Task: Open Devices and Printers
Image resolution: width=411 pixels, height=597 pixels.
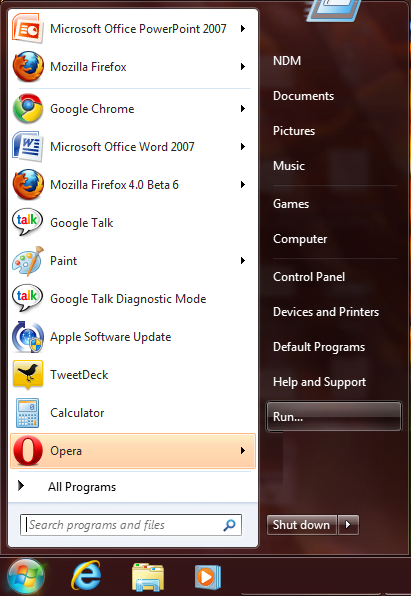Action: pos(326,312)
